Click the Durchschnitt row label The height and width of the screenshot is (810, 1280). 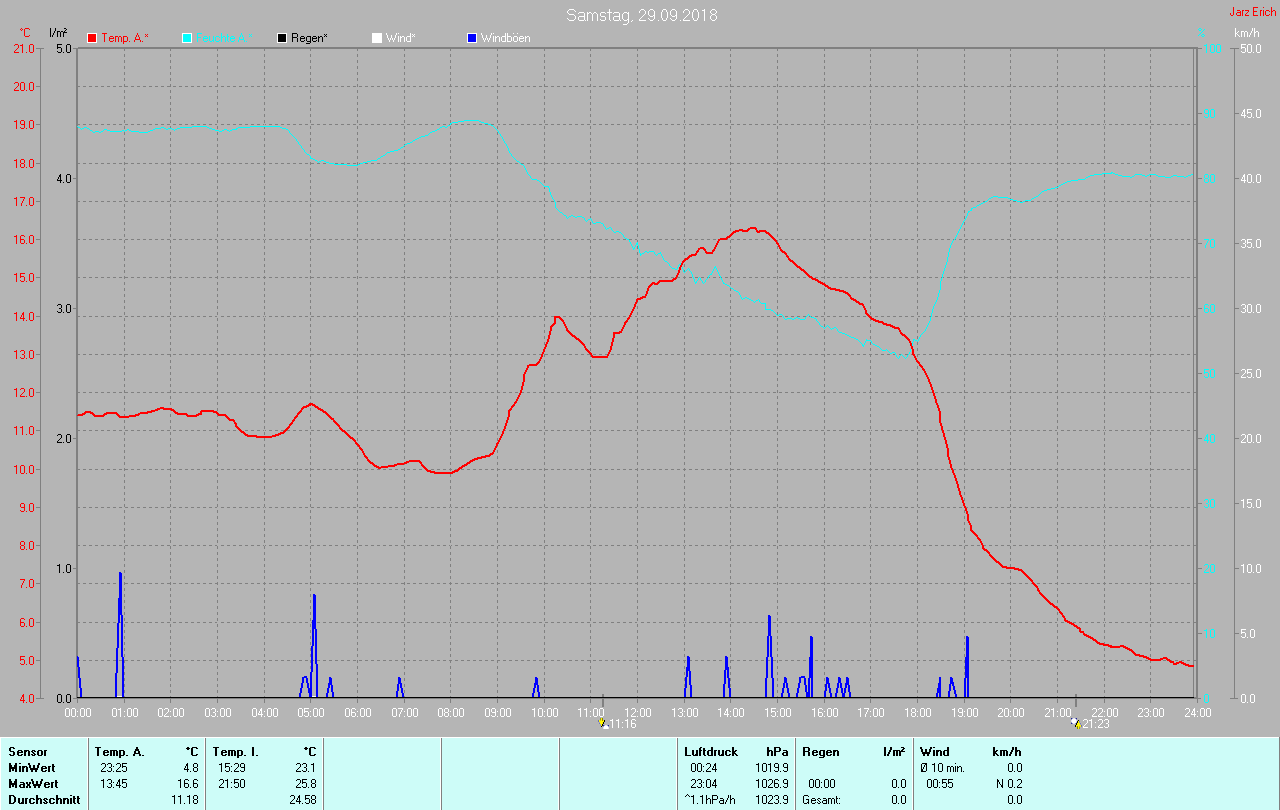pyautogui.click(x=44, y=800)
